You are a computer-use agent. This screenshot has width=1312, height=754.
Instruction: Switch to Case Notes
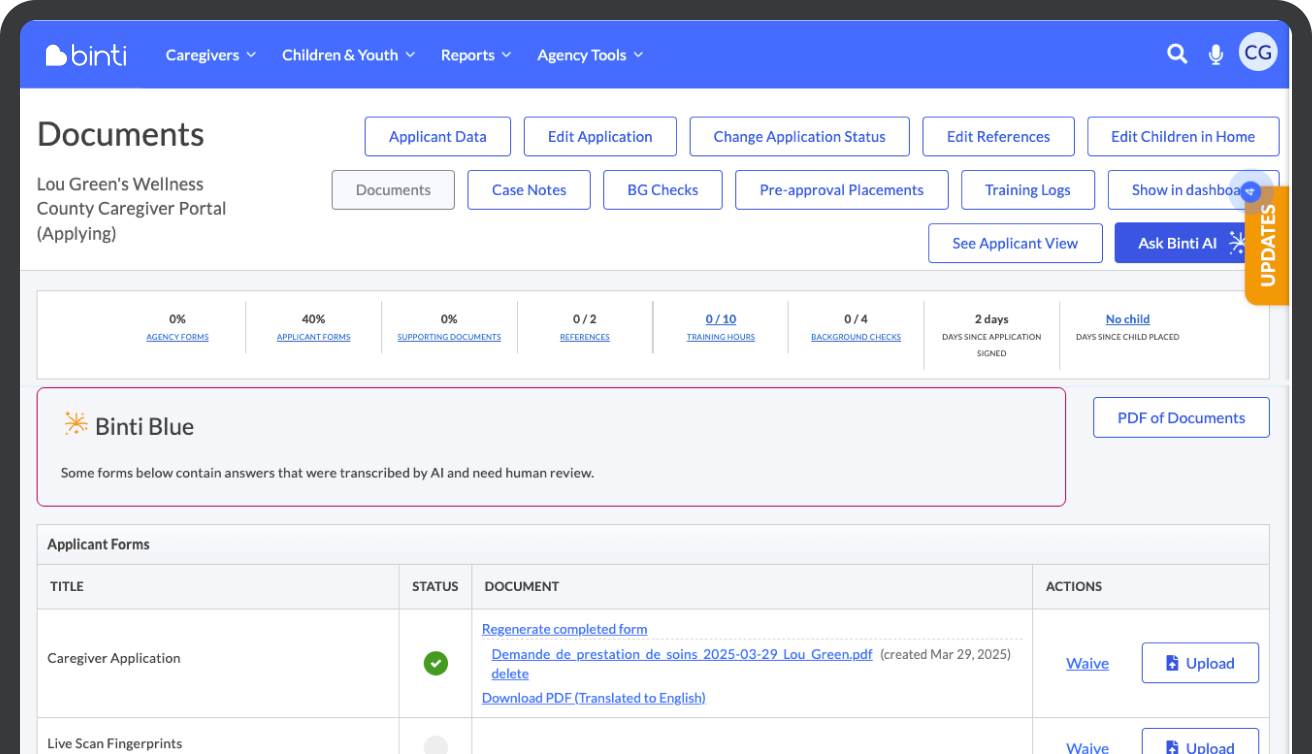[529, 190]
